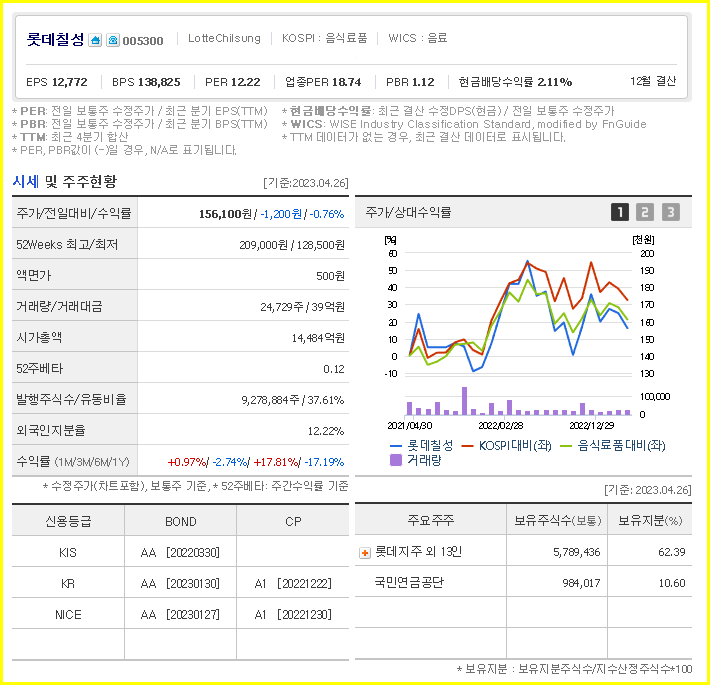Click the purple 거래량 legend swatch
Screen dimensions: 710x685
point(396,460)
